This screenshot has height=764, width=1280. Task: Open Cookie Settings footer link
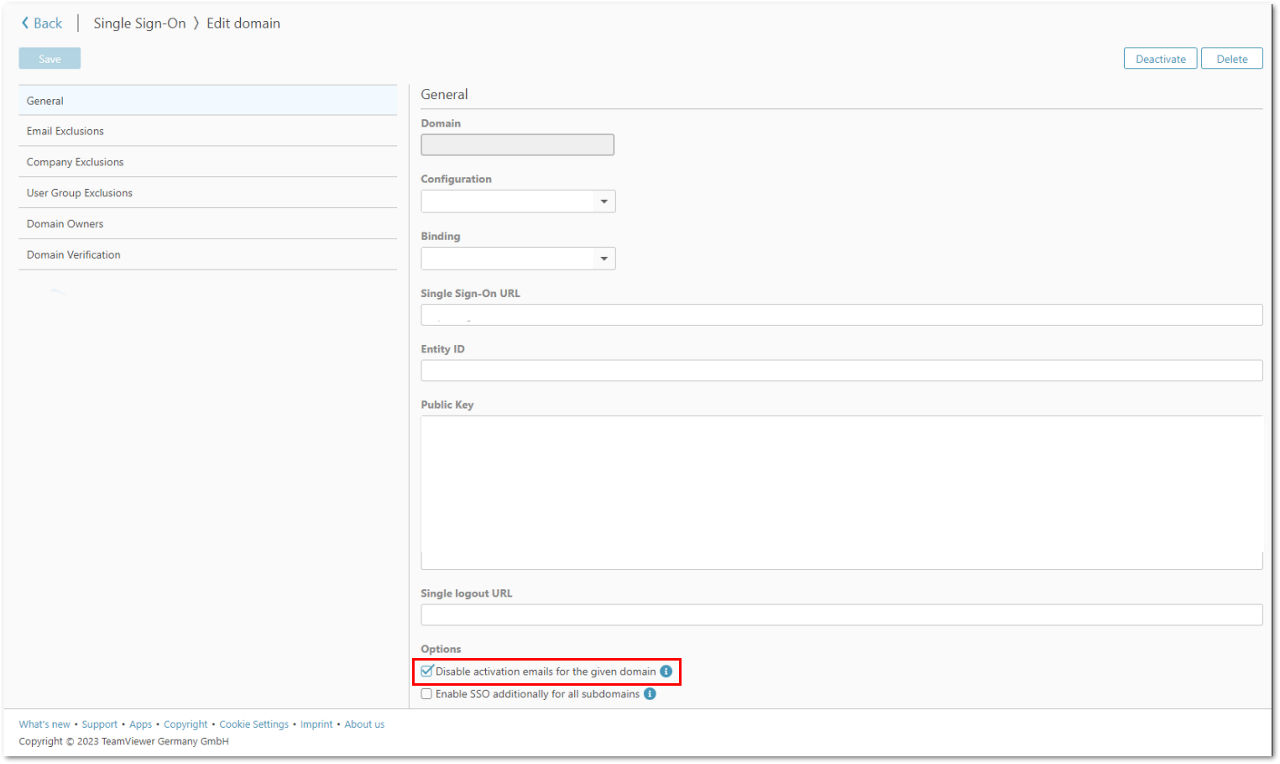click(254, 724)
